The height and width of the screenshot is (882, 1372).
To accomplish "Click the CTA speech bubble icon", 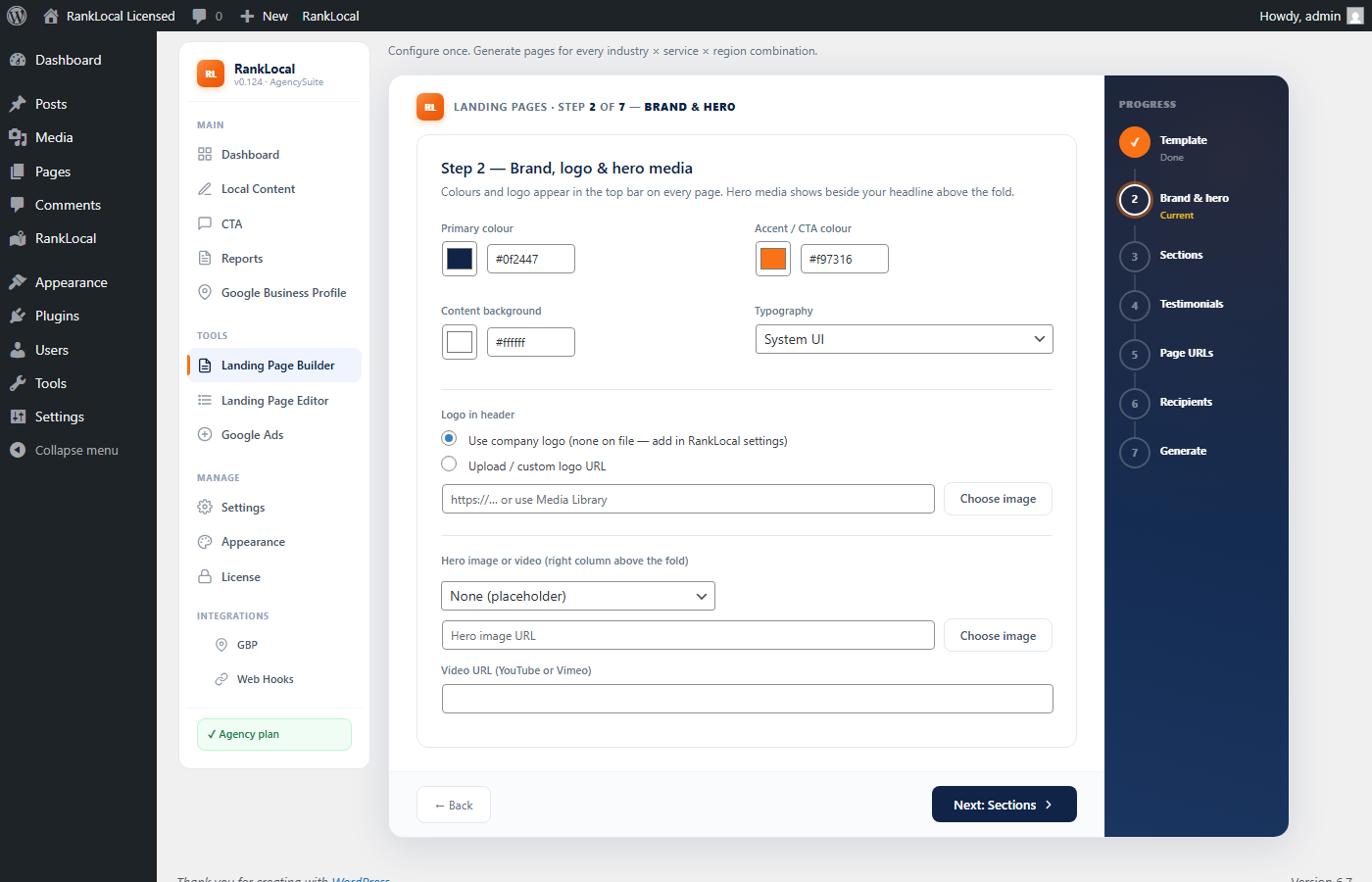I will pos(205,223).
